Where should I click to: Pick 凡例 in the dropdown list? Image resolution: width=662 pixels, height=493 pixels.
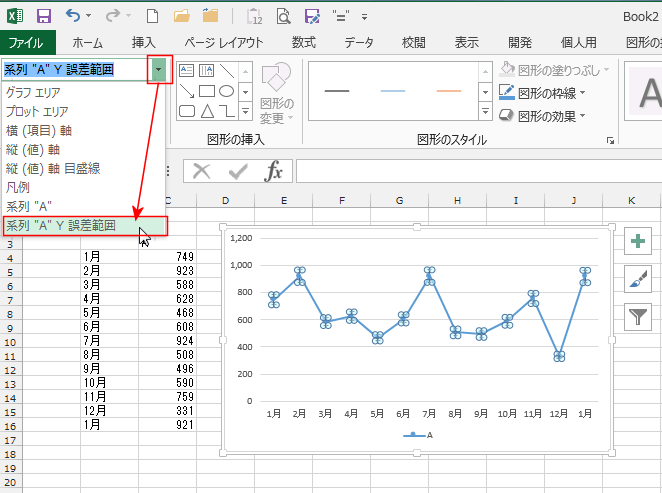[19, 187]
